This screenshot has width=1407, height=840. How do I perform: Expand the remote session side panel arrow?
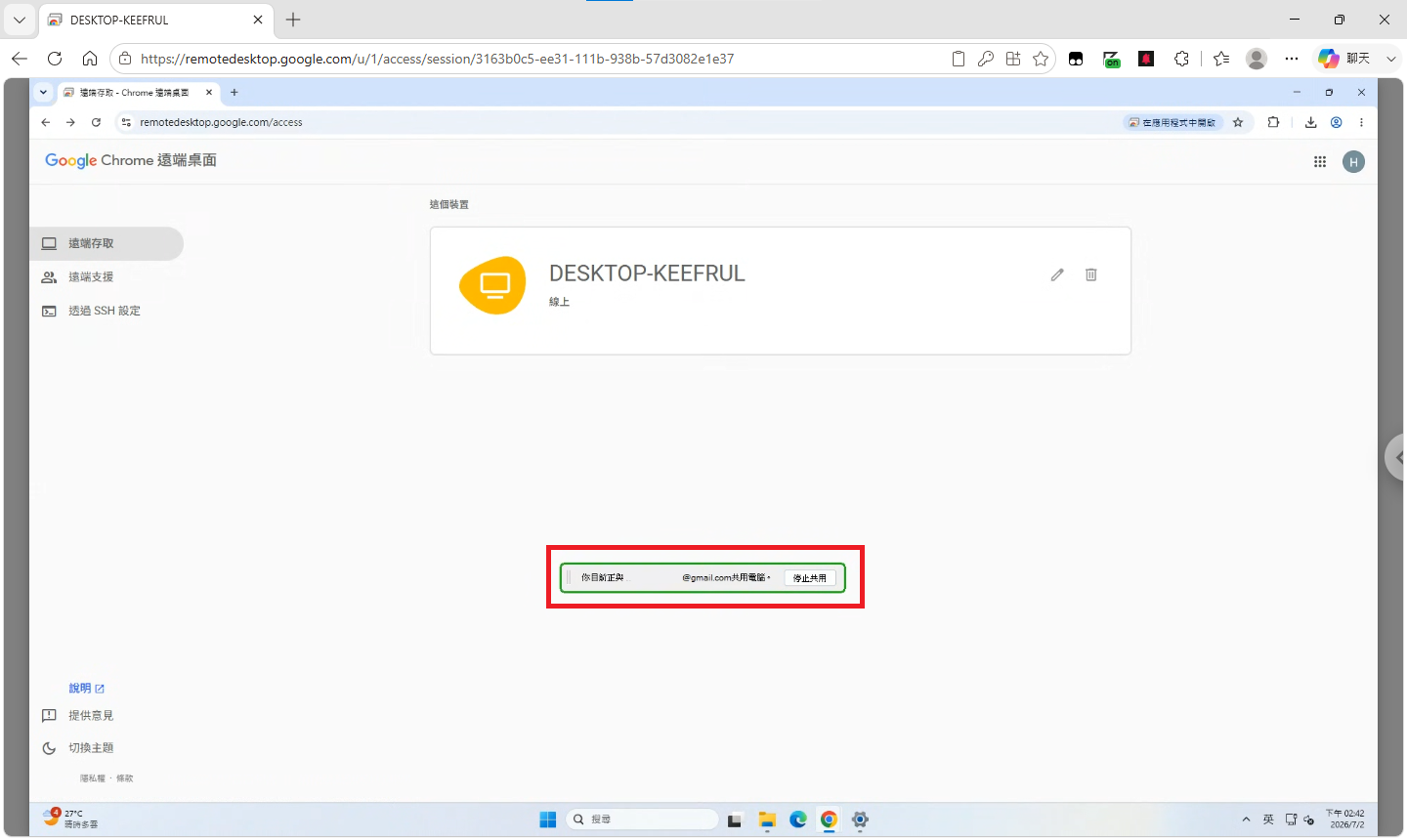pos(1395,456)
